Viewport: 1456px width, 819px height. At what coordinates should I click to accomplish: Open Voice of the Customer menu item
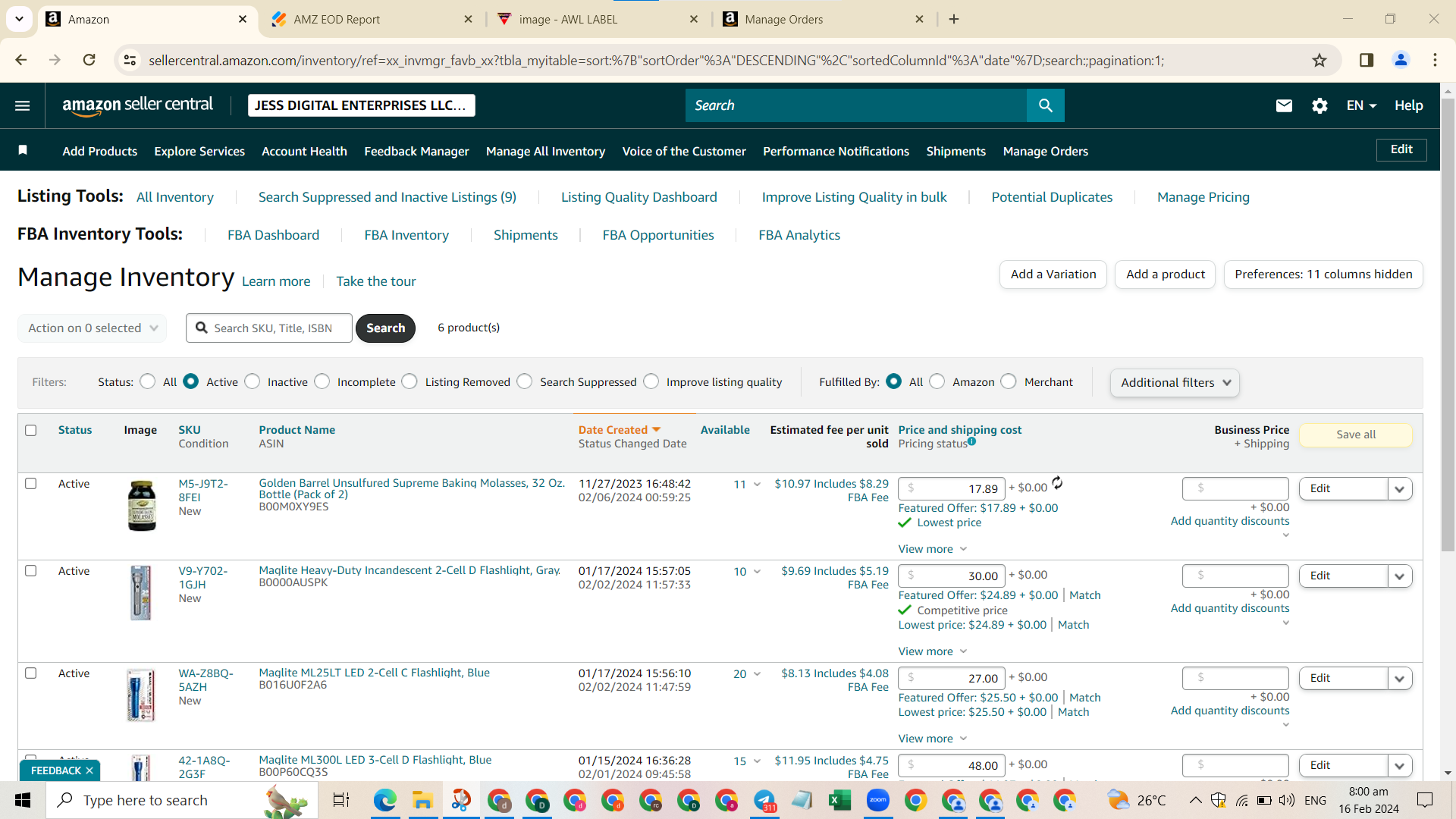point(684,151)
